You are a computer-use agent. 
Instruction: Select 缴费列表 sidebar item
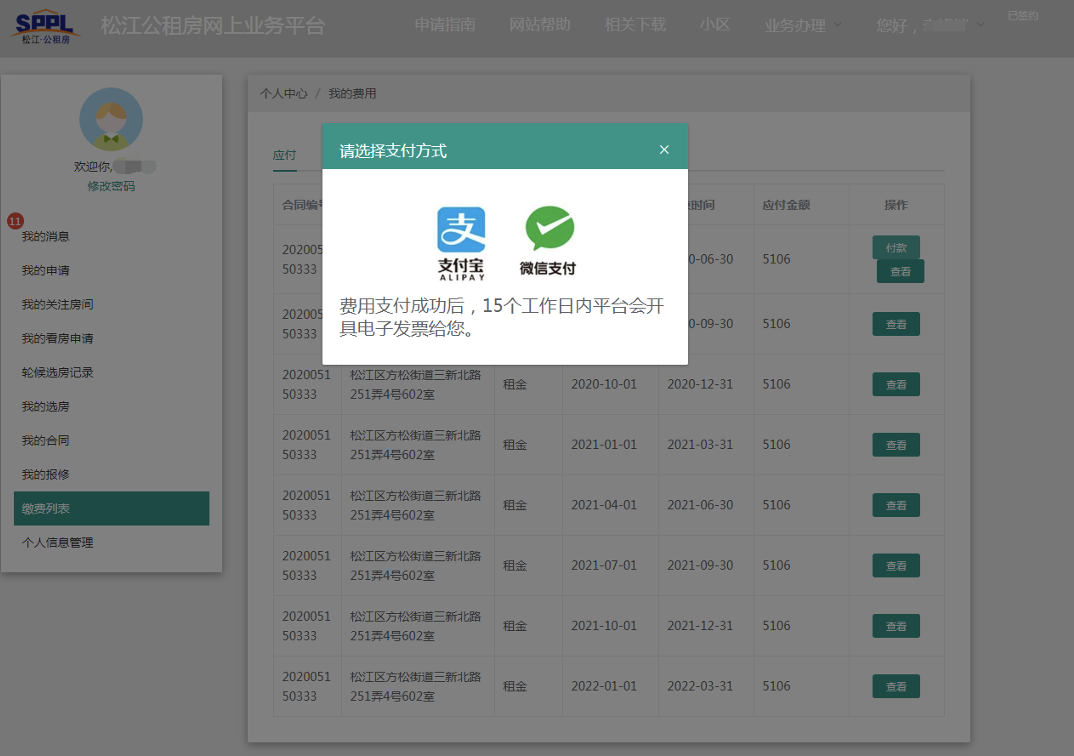click(111, 508)
